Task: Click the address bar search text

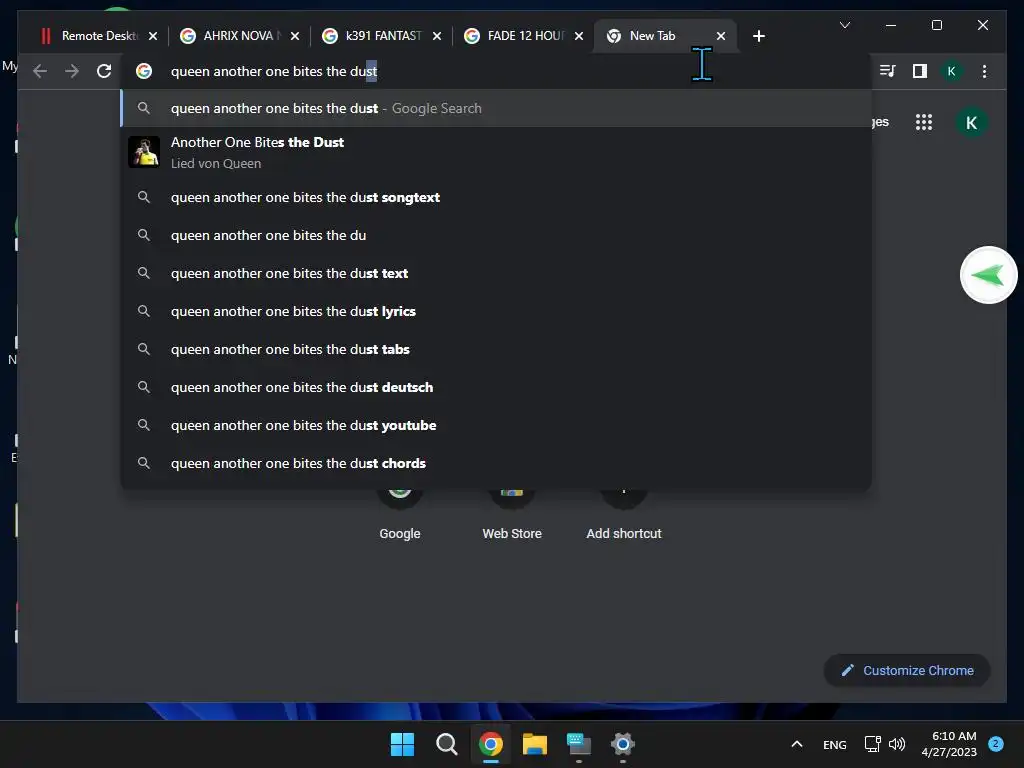Action: [x=274, y=71]
